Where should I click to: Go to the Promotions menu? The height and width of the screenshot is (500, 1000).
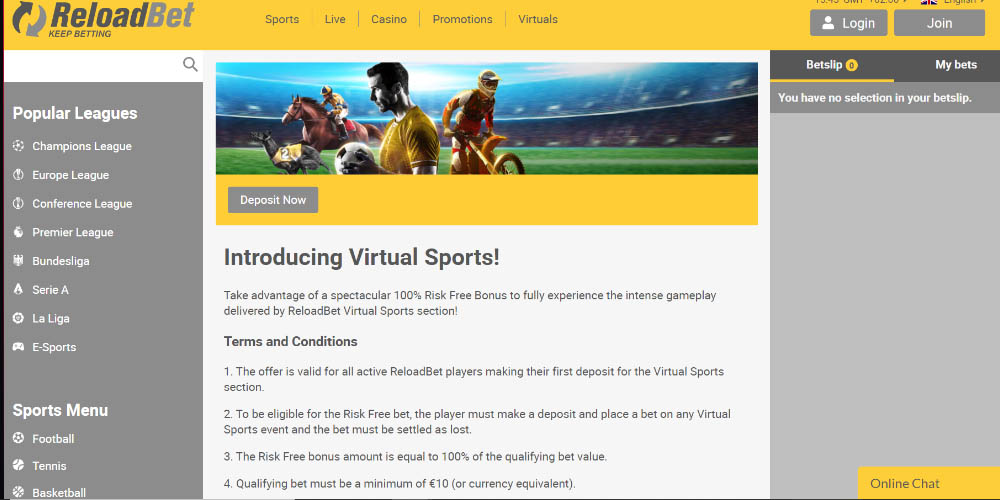pyautogui.click(x=462, y=19)
